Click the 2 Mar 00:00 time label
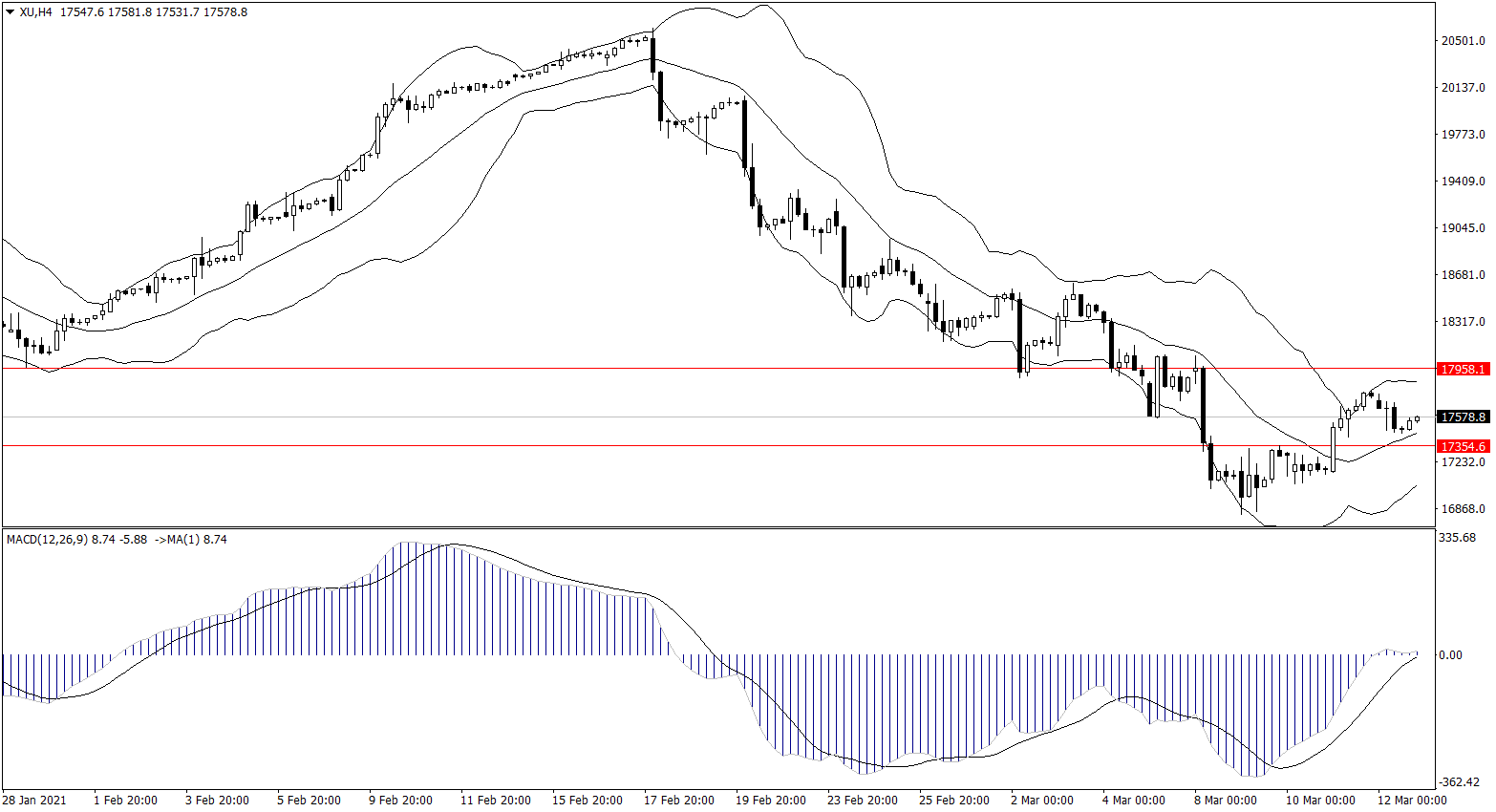This screenshot has width=1496, height=812. (1041, 801)
